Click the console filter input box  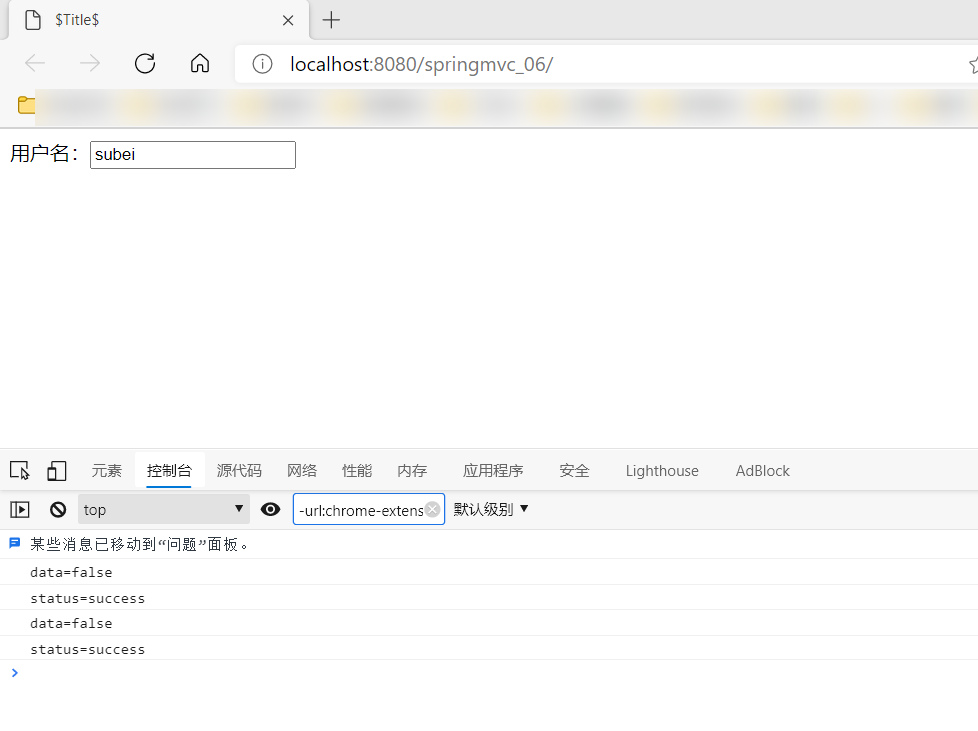tap(360, 510)
